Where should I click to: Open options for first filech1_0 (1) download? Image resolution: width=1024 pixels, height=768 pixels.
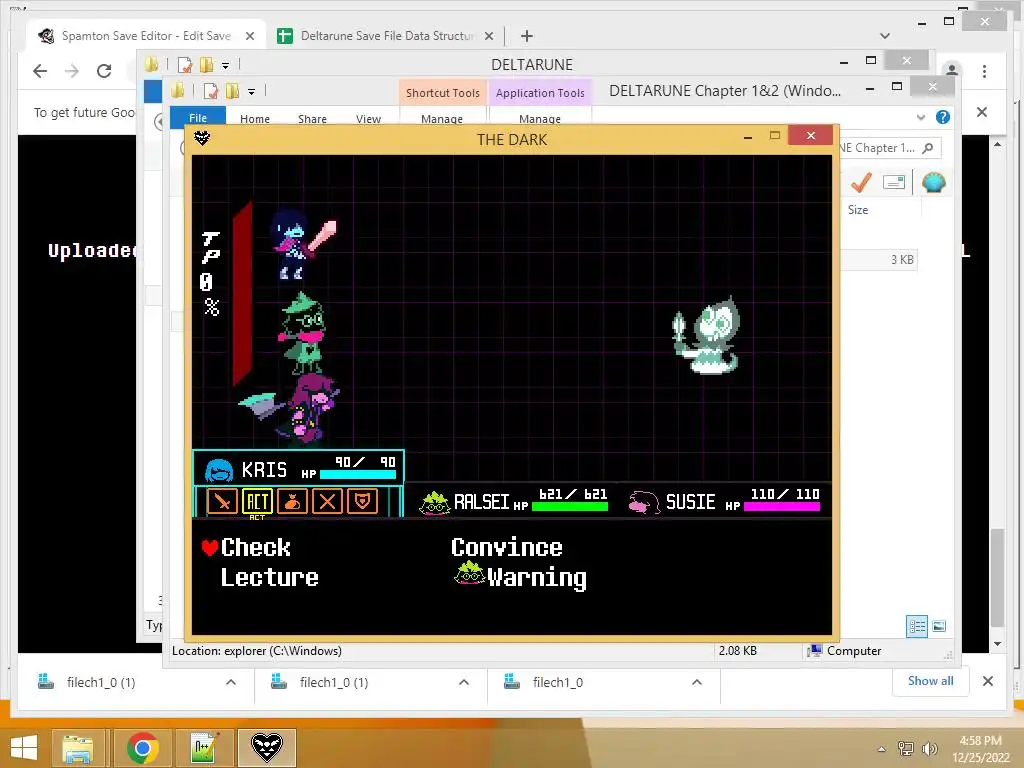pos(231,682)
